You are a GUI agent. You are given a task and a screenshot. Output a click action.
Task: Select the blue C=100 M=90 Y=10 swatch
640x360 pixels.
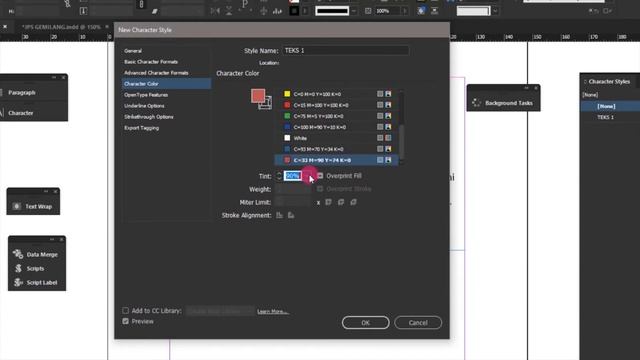337,127
